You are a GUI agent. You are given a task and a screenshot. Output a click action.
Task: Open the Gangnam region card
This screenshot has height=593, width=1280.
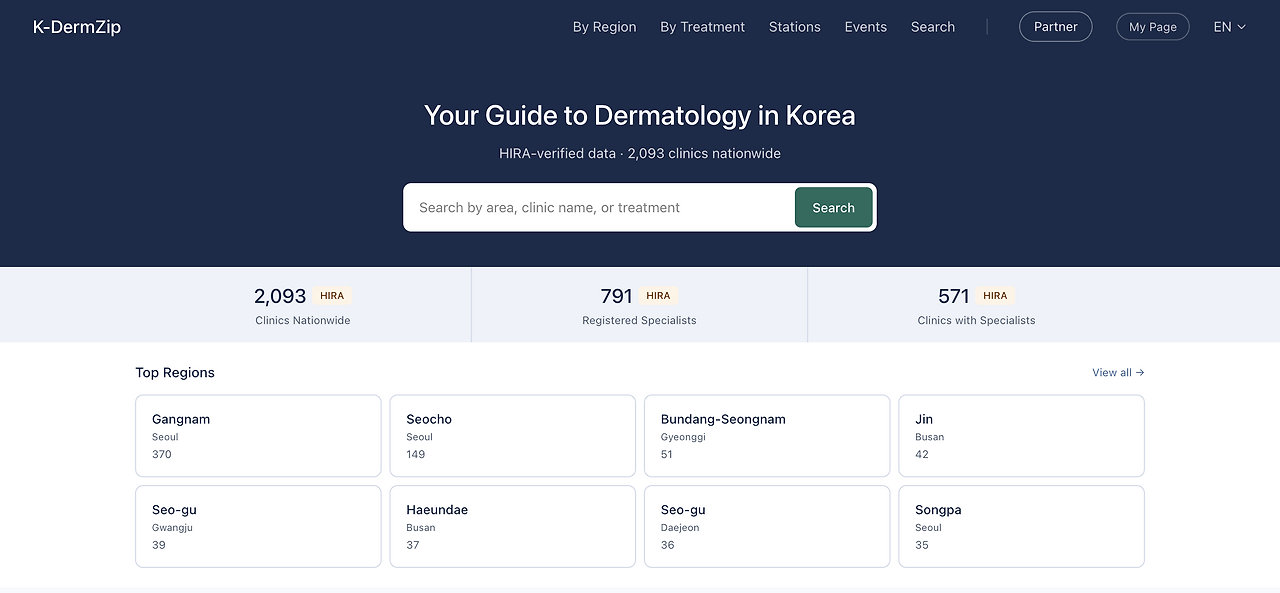[x=258, y=436]
